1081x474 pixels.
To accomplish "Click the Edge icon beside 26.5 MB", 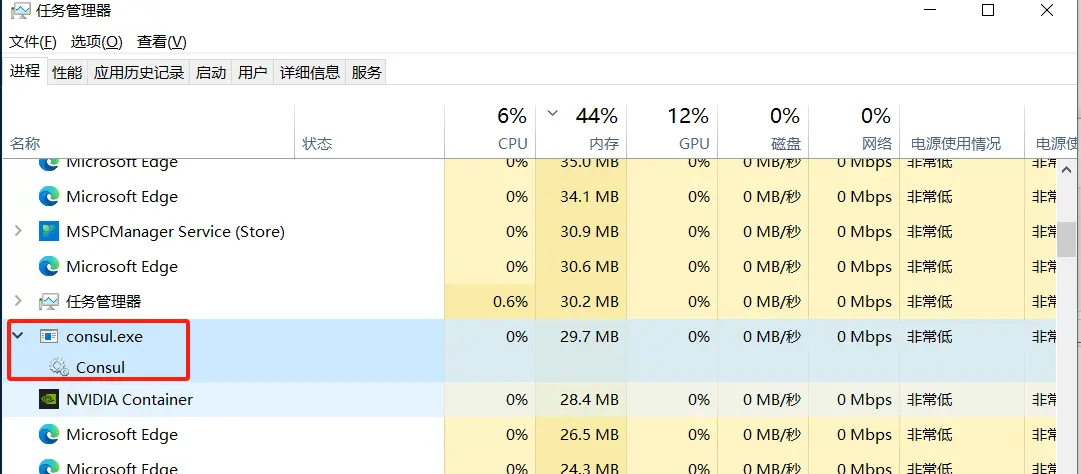I will click(49, 435).
